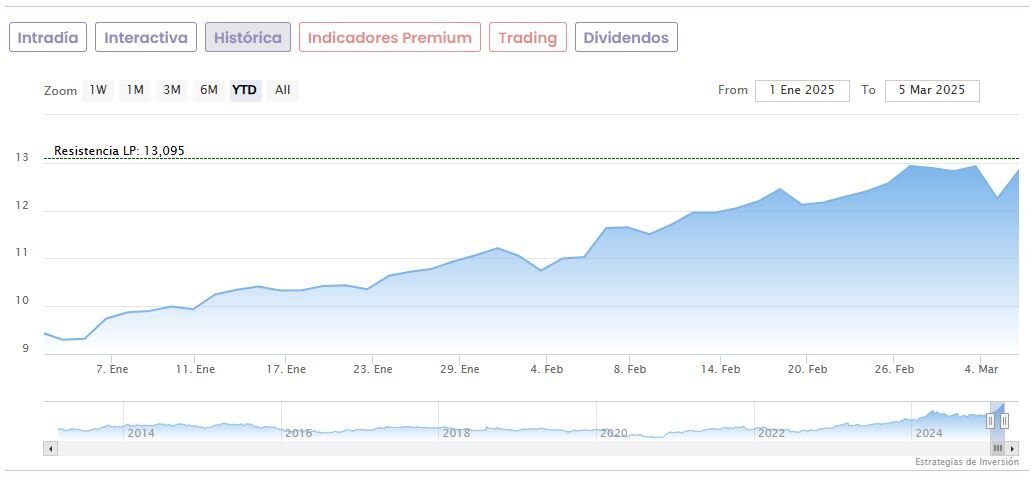Go to the Trading tab
This screenshot has width=1034, height=480.
(x=527, y=38)
